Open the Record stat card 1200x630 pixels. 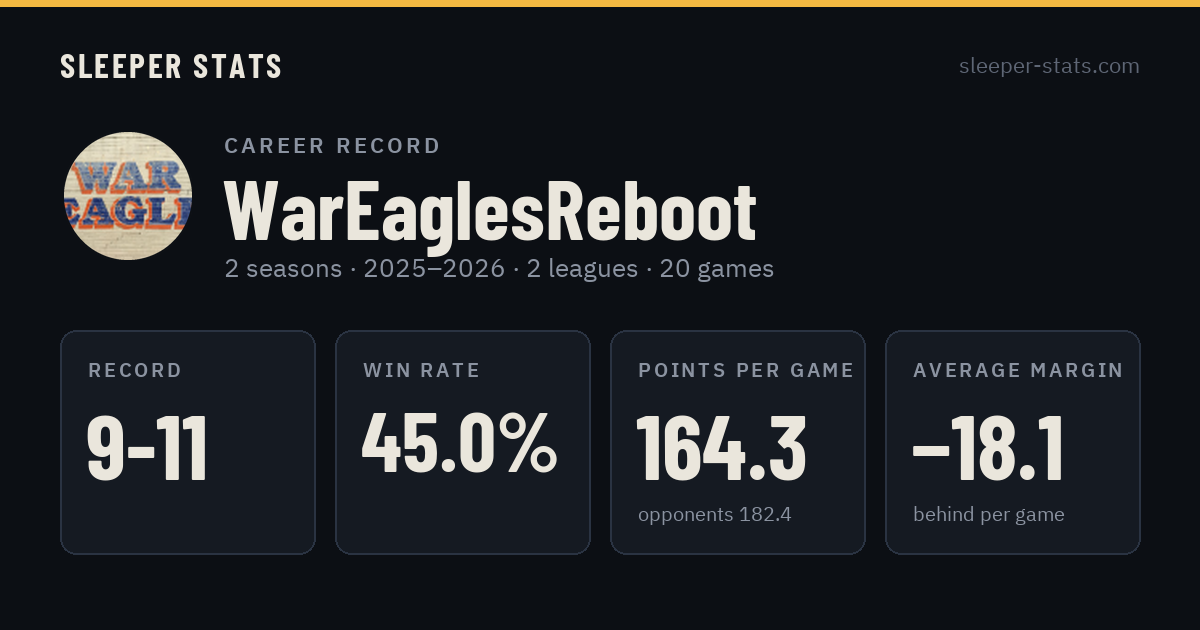(x=188, y=442)
